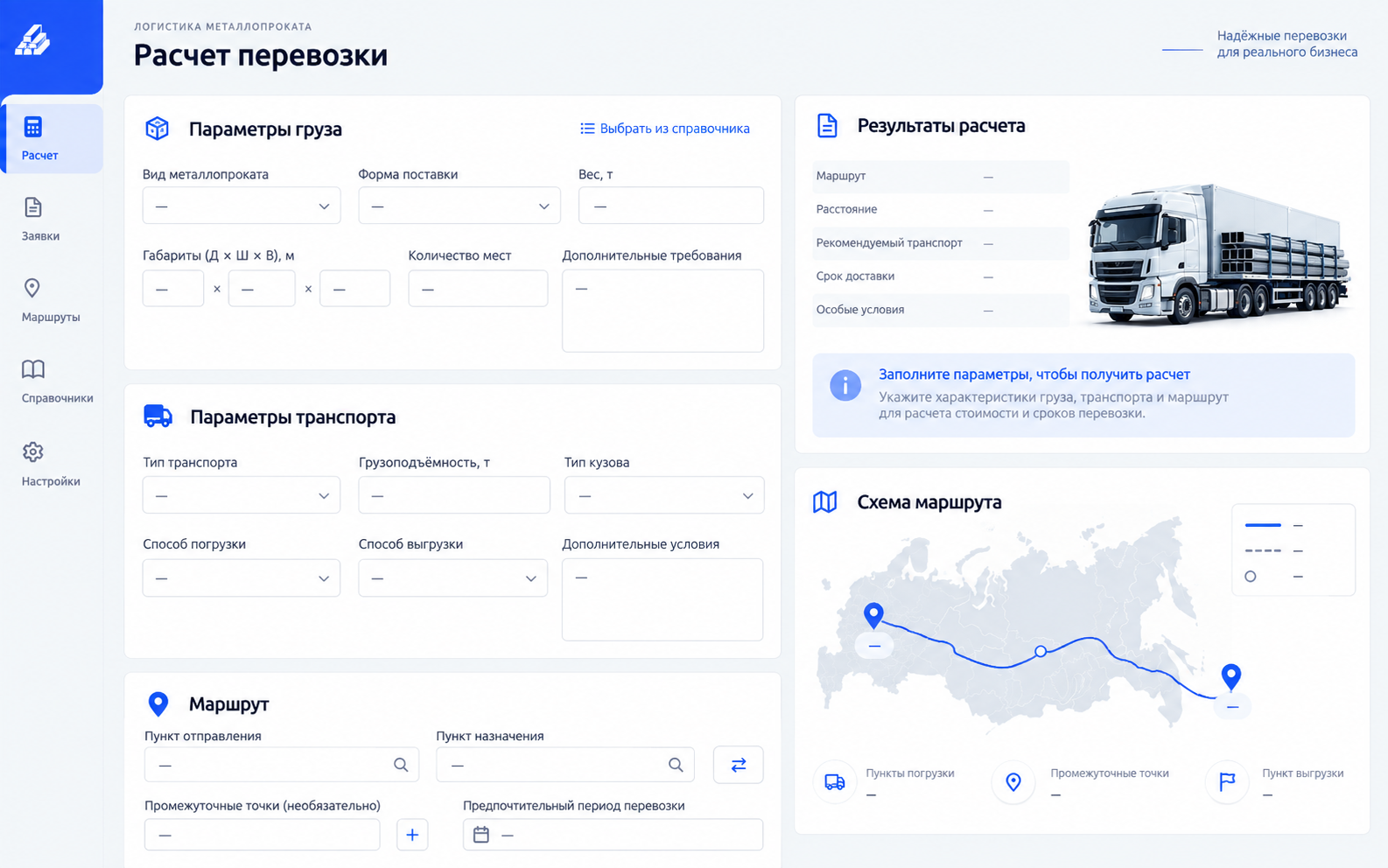Screen dimensions: 1388x868
Task: Click the cargo box icon near Параметры груза
Action: tap(157, 129)
